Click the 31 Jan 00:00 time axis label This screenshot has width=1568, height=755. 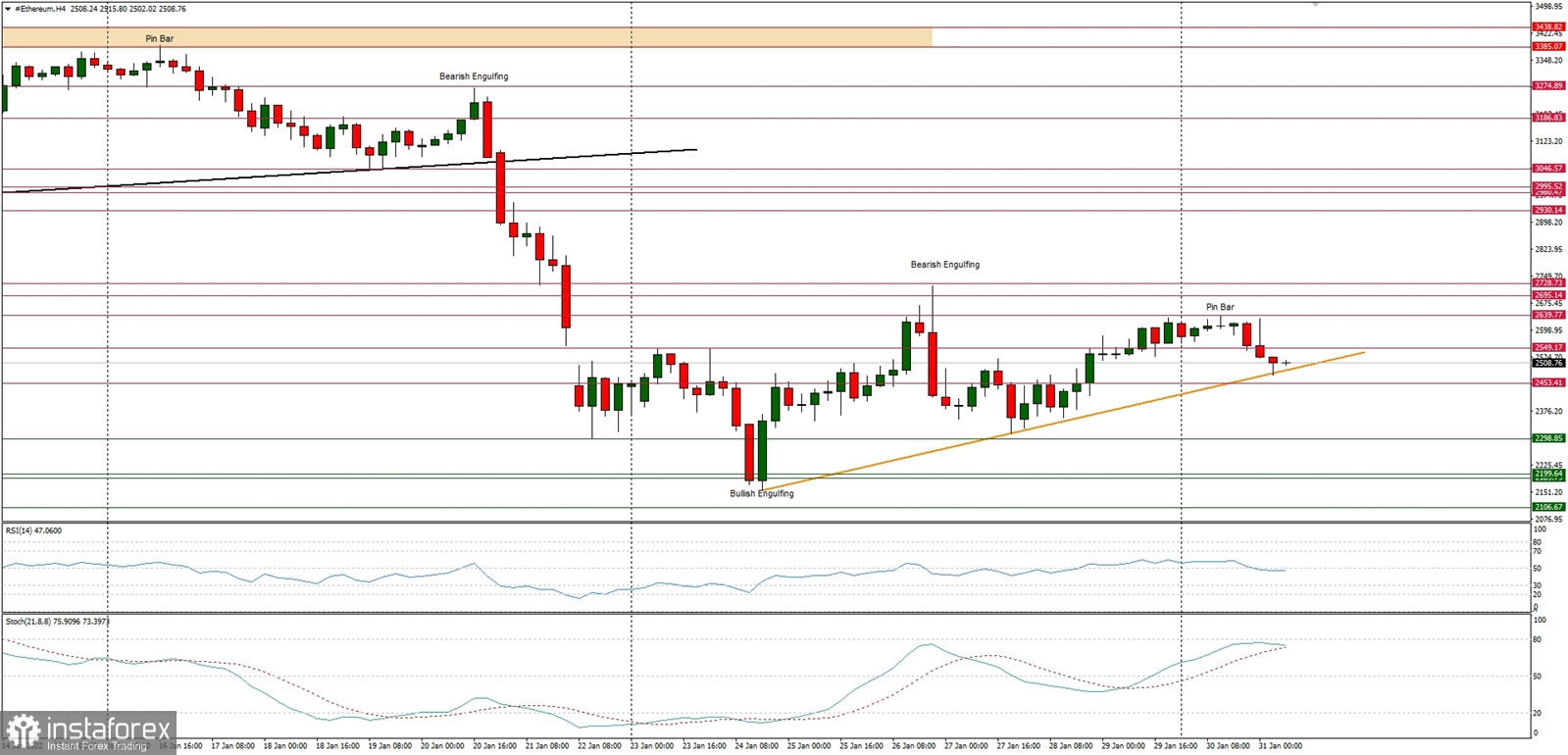(1280, 746)
